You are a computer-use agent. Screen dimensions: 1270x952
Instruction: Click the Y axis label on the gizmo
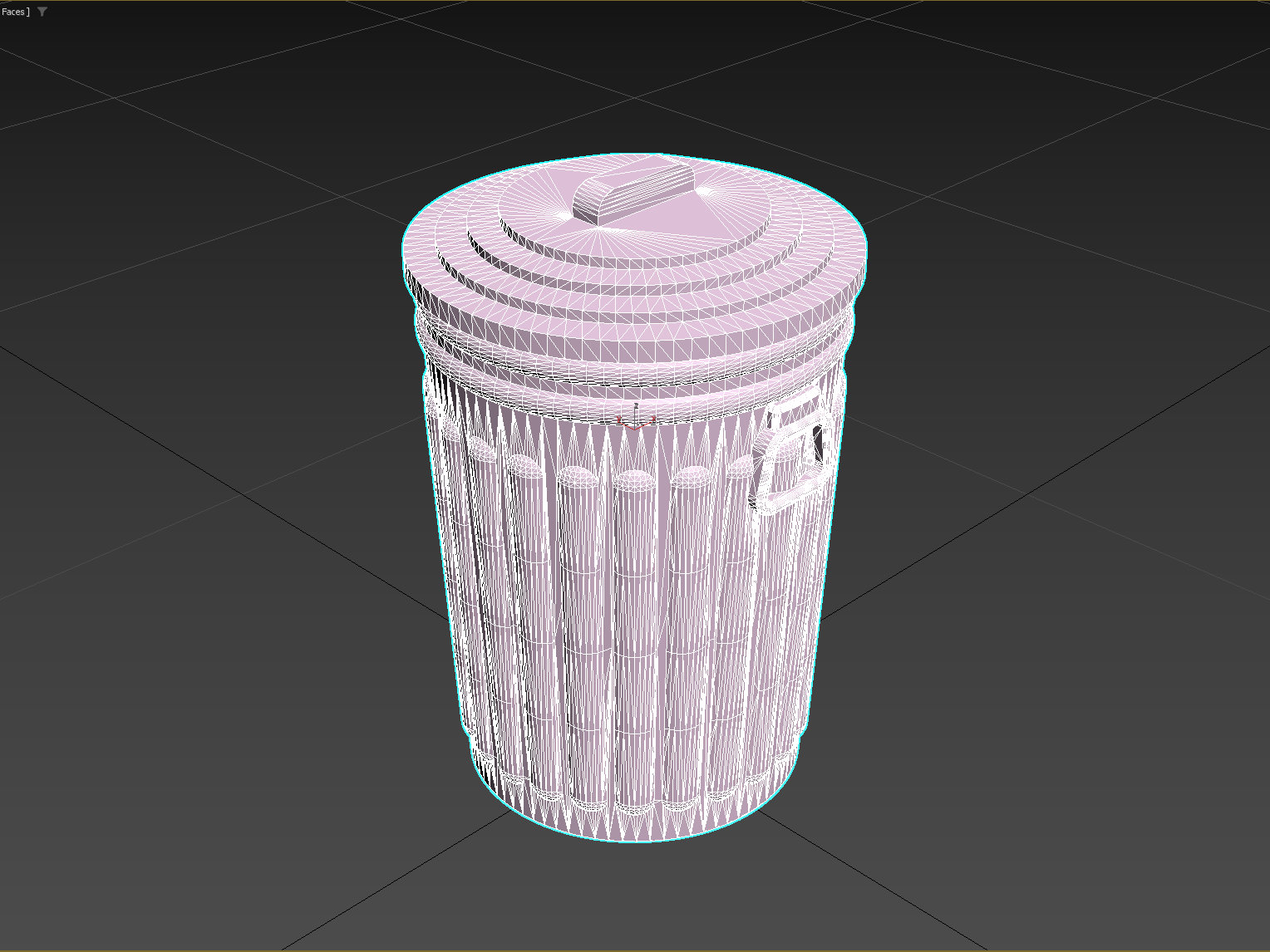point(619,420)
